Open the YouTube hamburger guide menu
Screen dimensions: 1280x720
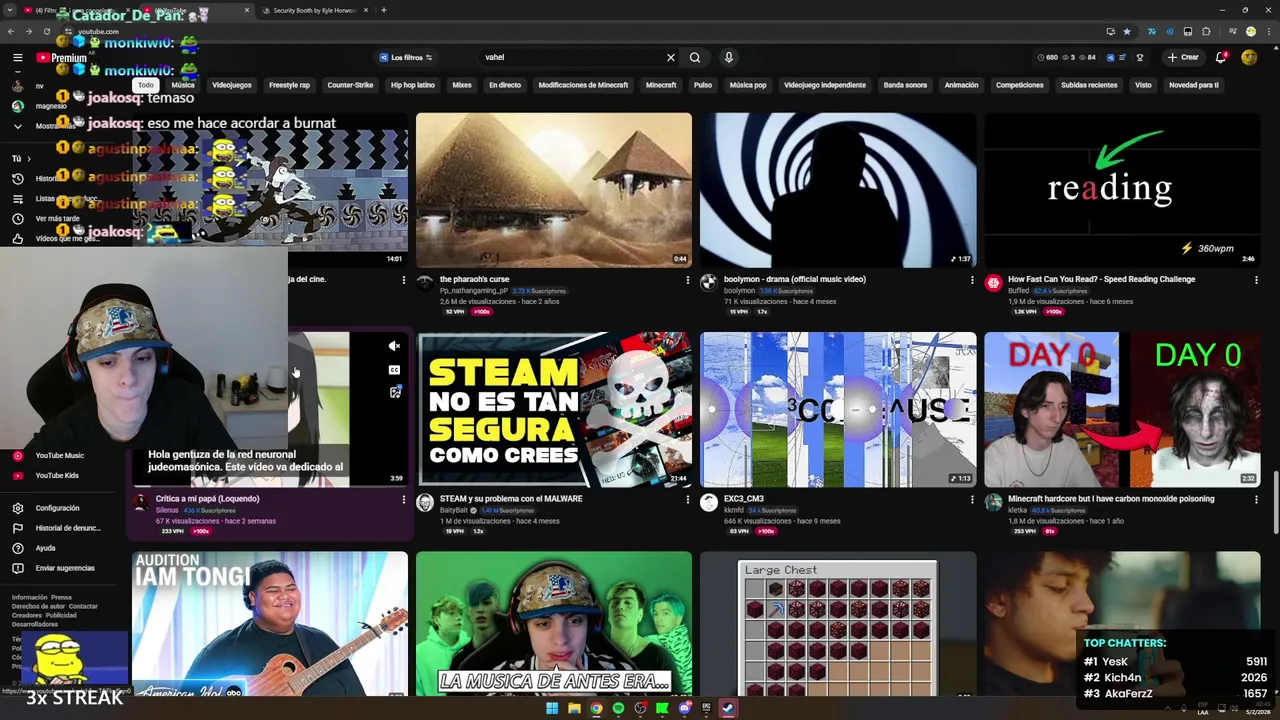(x=17, y=58)
